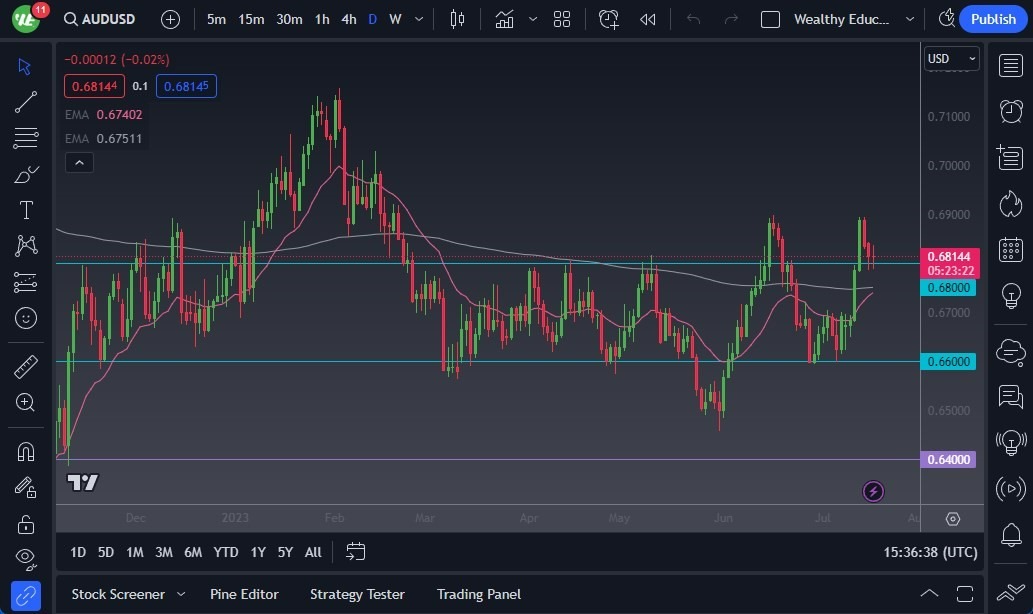Viewport: 1033px width, 614px height.
Task: Select the Trend Line drawing tool
Action: coord(26,101)
